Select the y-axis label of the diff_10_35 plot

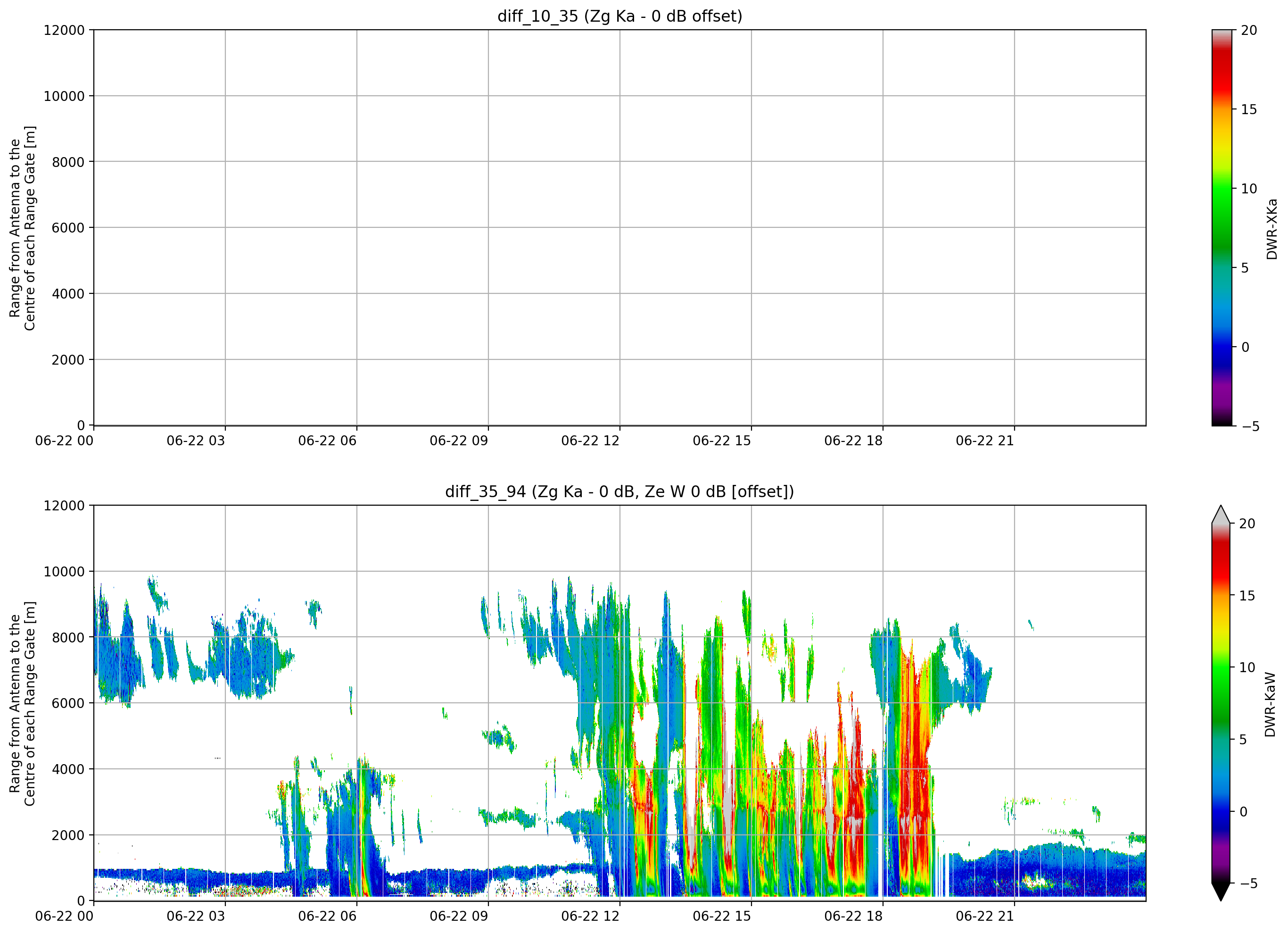(22, 228)
